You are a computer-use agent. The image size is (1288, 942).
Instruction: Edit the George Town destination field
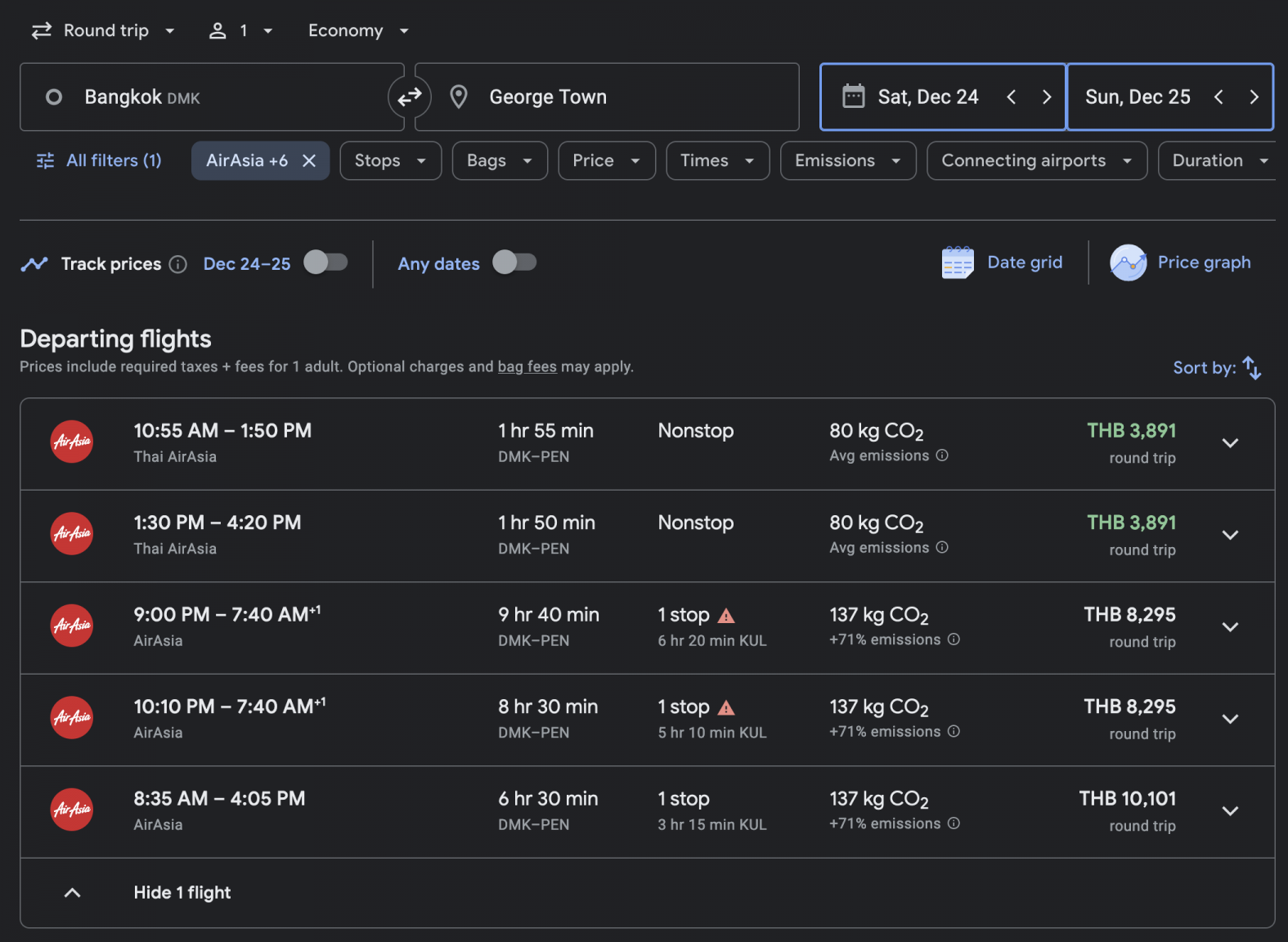607,97
